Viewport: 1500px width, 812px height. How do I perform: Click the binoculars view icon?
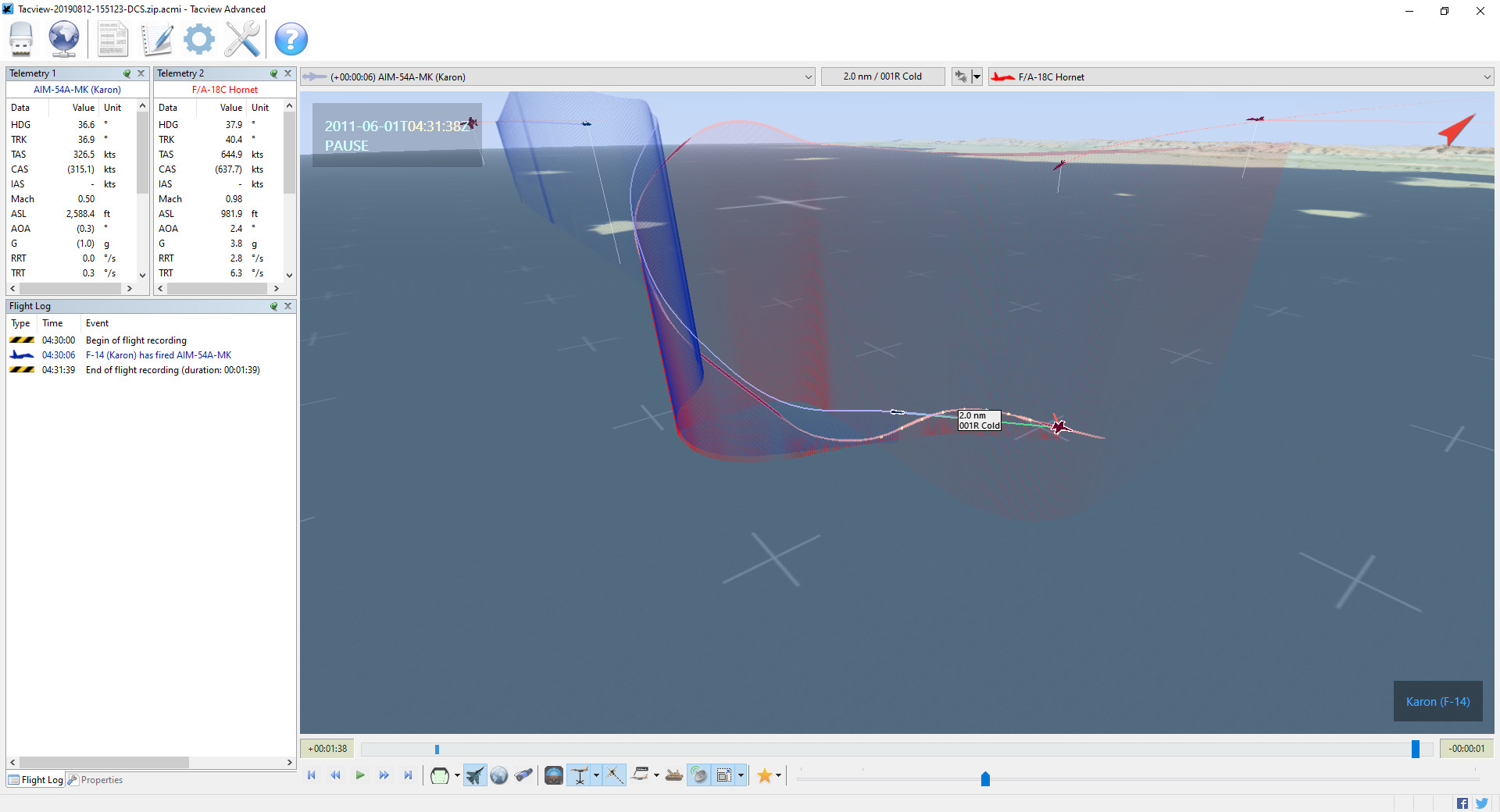pyautogui.click(x=524, y=775)
